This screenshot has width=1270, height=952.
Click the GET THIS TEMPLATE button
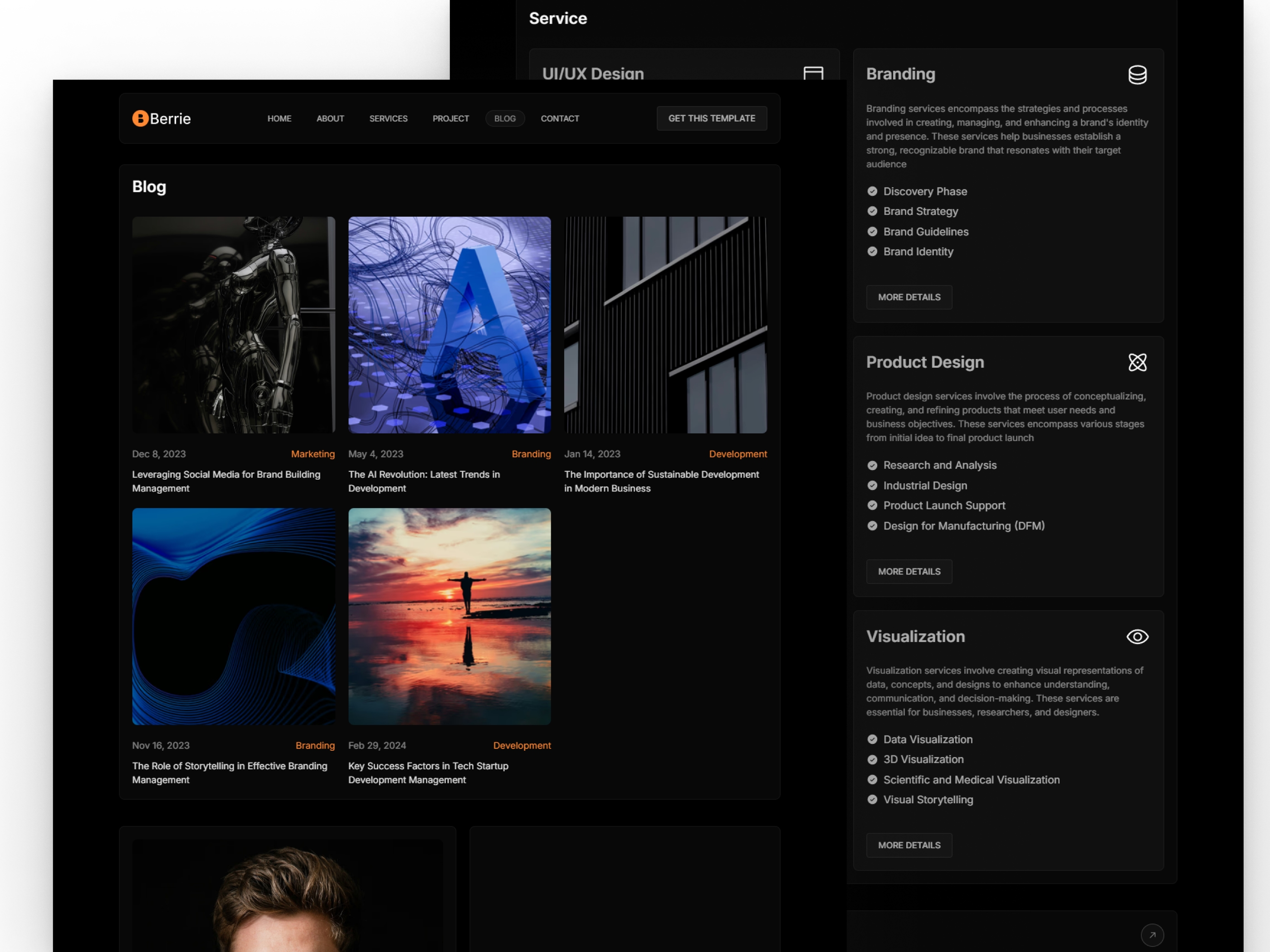click(x=711, y=118)
